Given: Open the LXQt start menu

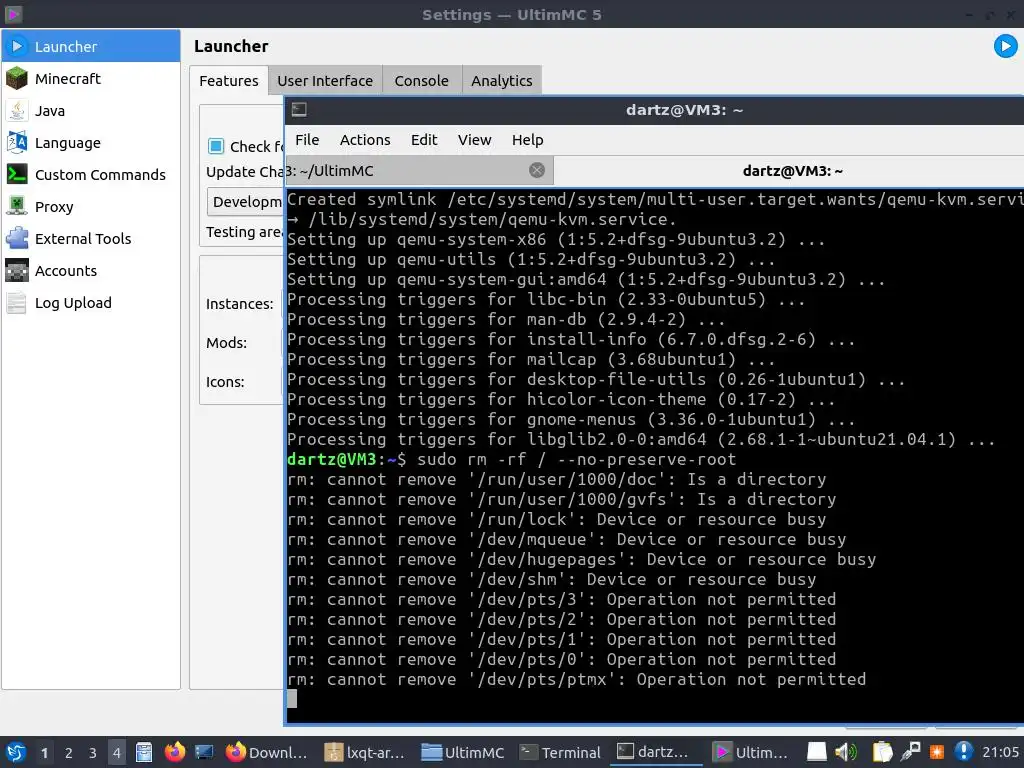Looking at the screenshot, I should click(16, 752).
